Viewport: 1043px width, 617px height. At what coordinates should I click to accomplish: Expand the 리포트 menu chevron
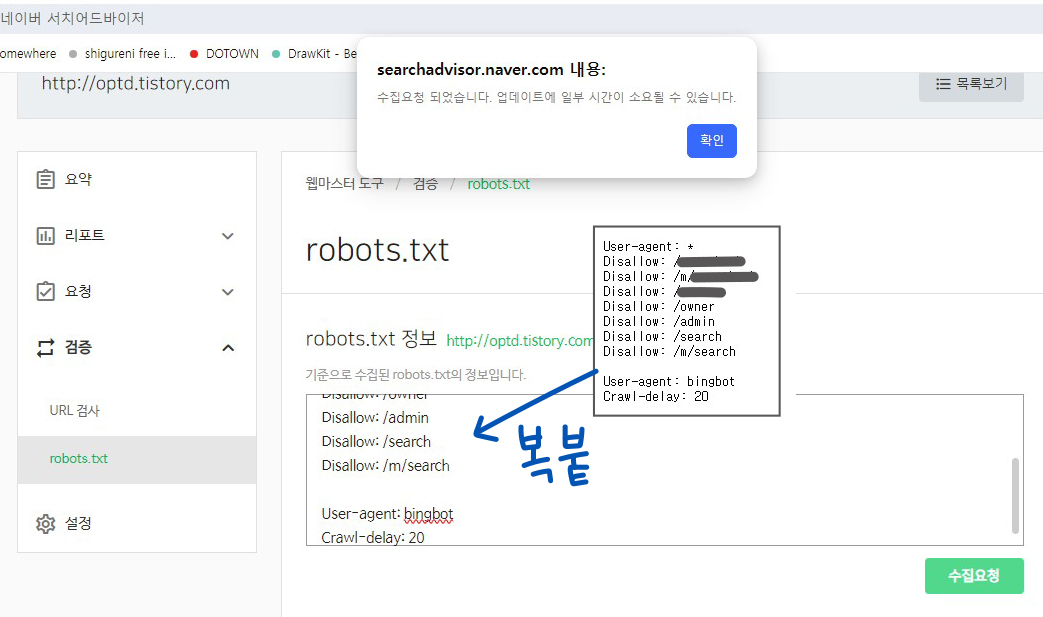227,236
